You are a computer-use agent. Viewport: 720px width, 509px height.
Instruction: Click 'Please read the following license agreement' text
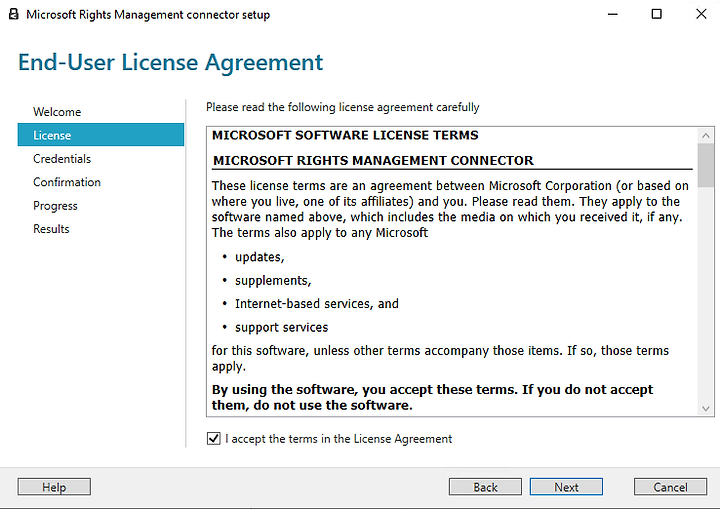[x=343, y=107]
